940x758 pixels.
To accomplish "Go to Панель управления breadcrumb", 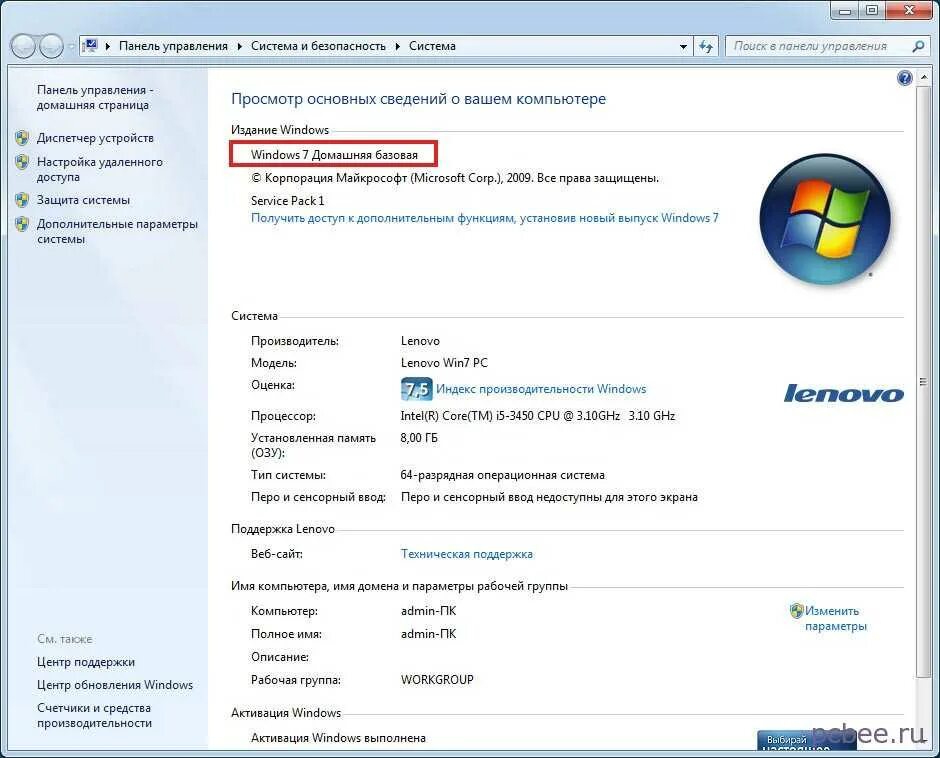I will pyautogui.click(x=173, y=46).
